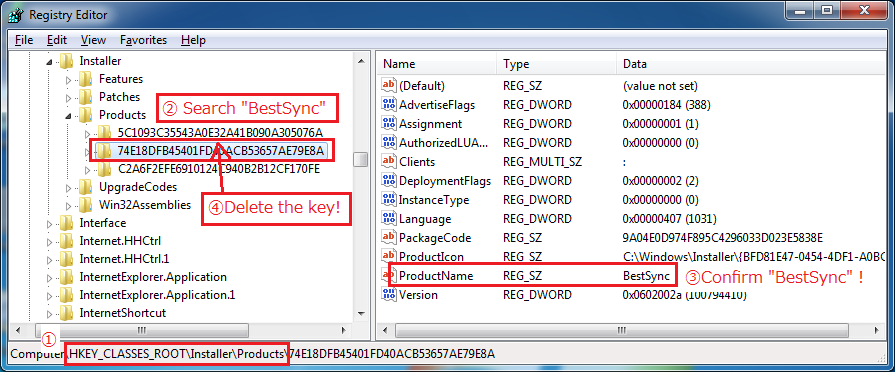Viewport: 895px width, 372px height.
Task: Open the View menu
Action: coord(93,40)
